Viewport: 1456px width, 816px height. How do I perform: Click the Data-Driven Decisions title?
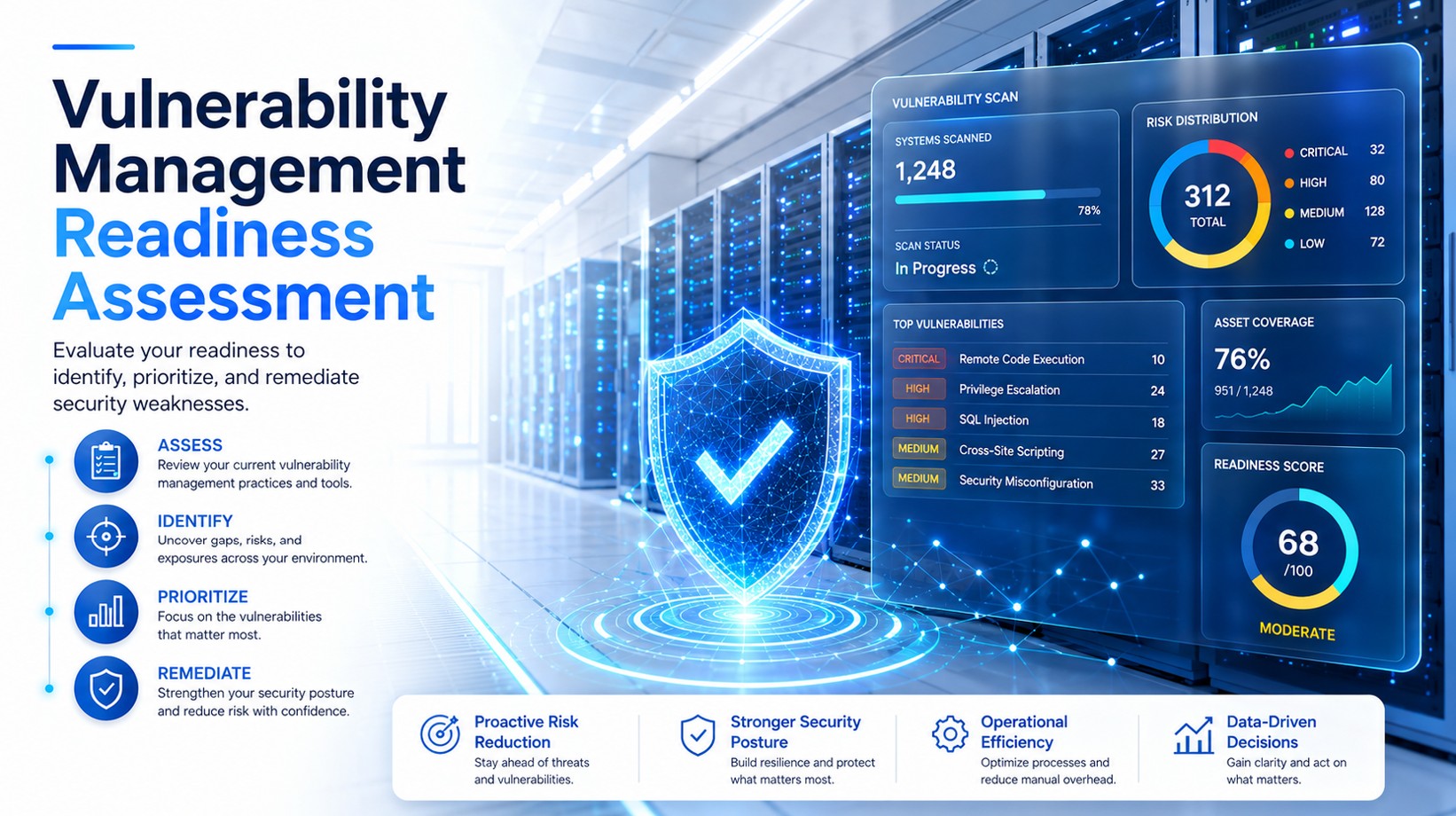tap(1271, 732)
